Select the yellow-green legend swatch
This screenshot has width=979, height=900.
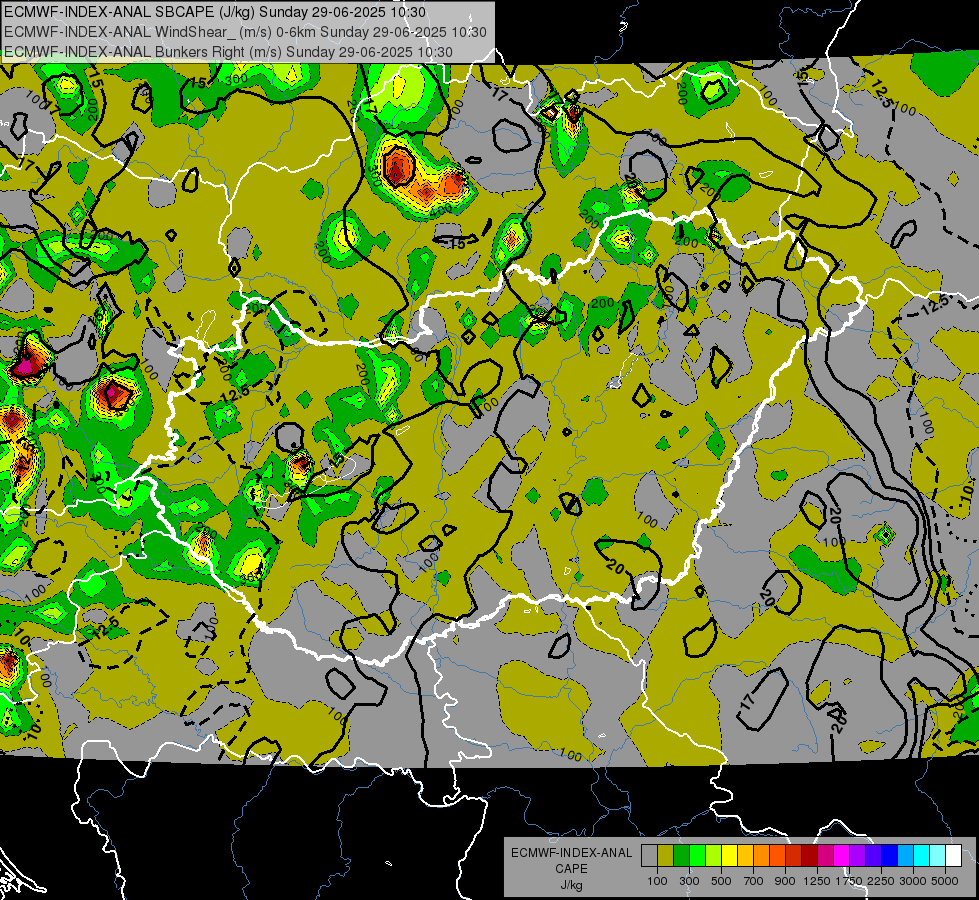pyautogui.click(x=714, y=856)
